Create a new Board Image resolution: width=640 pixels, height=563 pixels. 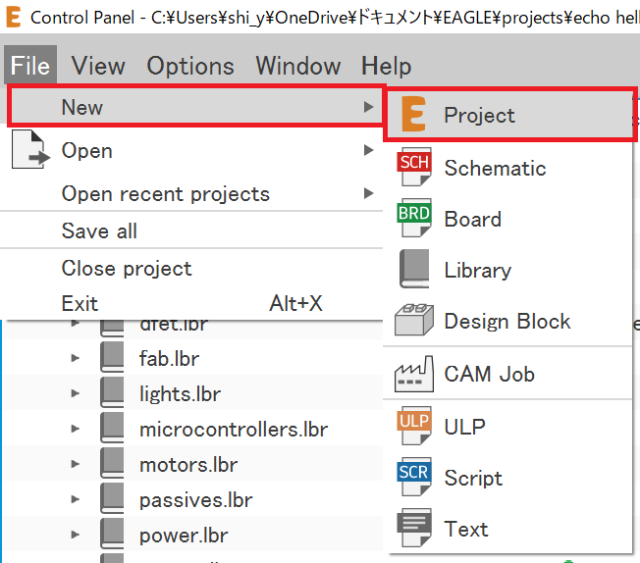(x=510, y=218)
